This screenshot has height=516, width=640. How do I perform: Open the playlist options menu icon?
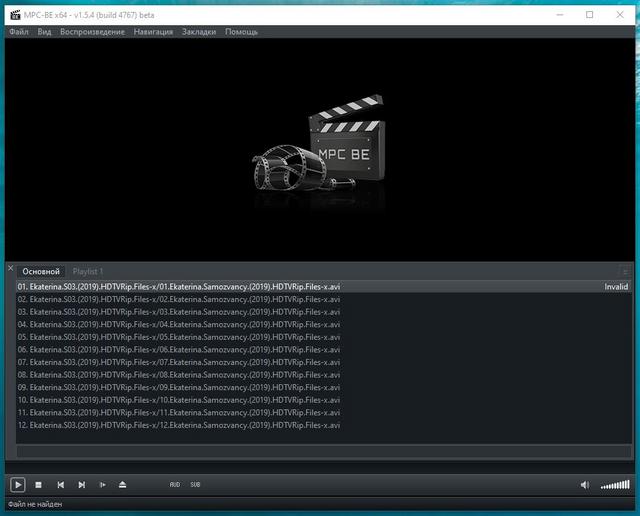(625, 271)
